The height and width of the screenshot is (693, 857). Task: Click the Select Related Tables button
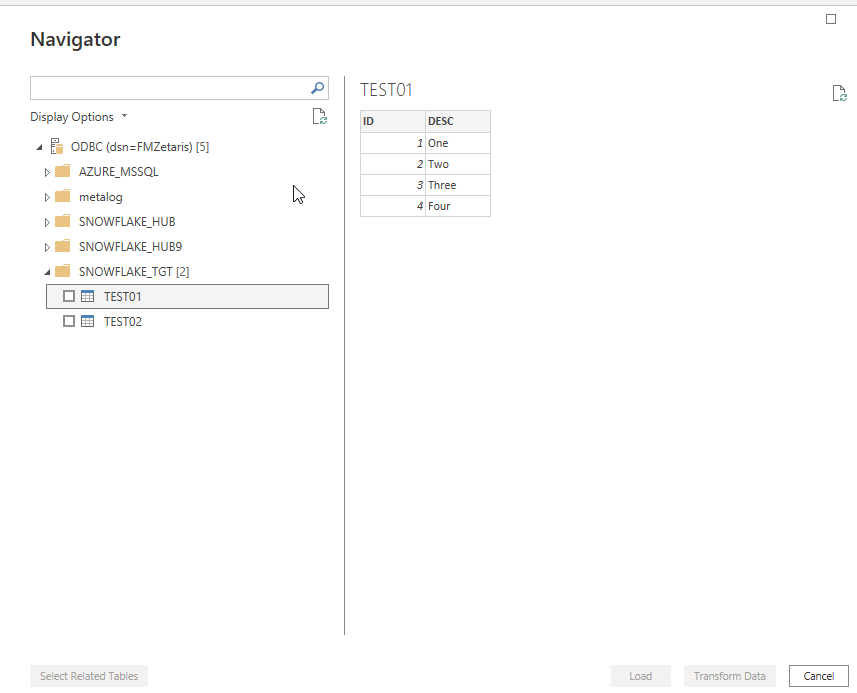pyautogui.click(x=89, y=676)
